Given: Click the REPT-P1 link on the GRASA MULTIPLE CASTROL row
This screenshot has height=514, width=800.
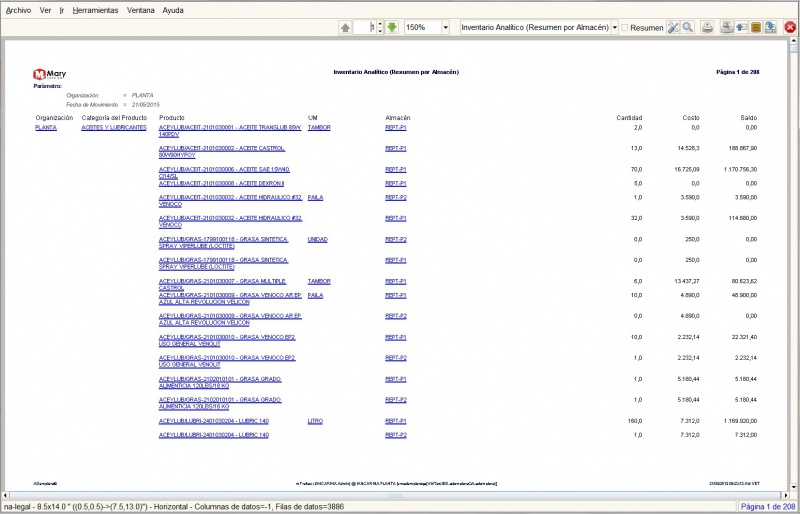Looking at the screenshot, I should (x=396, y=281).
